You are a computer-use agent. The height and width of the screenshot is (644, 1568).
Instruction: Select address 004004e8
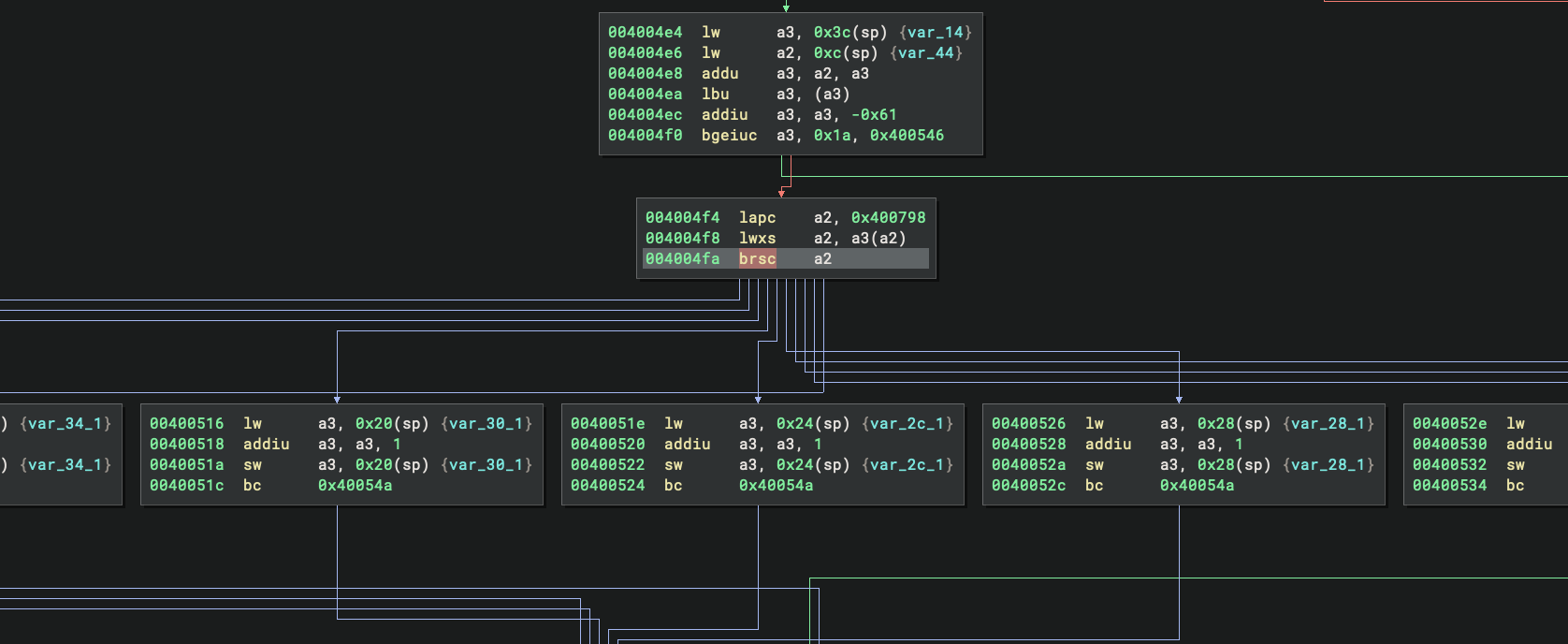click(646, 74)
